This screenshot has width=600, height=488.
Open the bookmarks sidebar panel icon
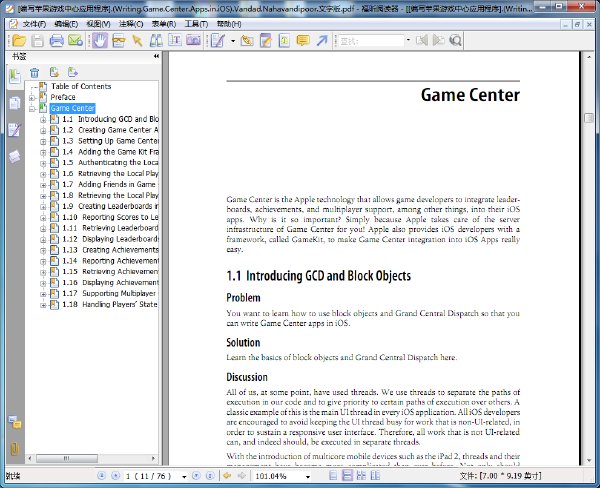(15, 77)
